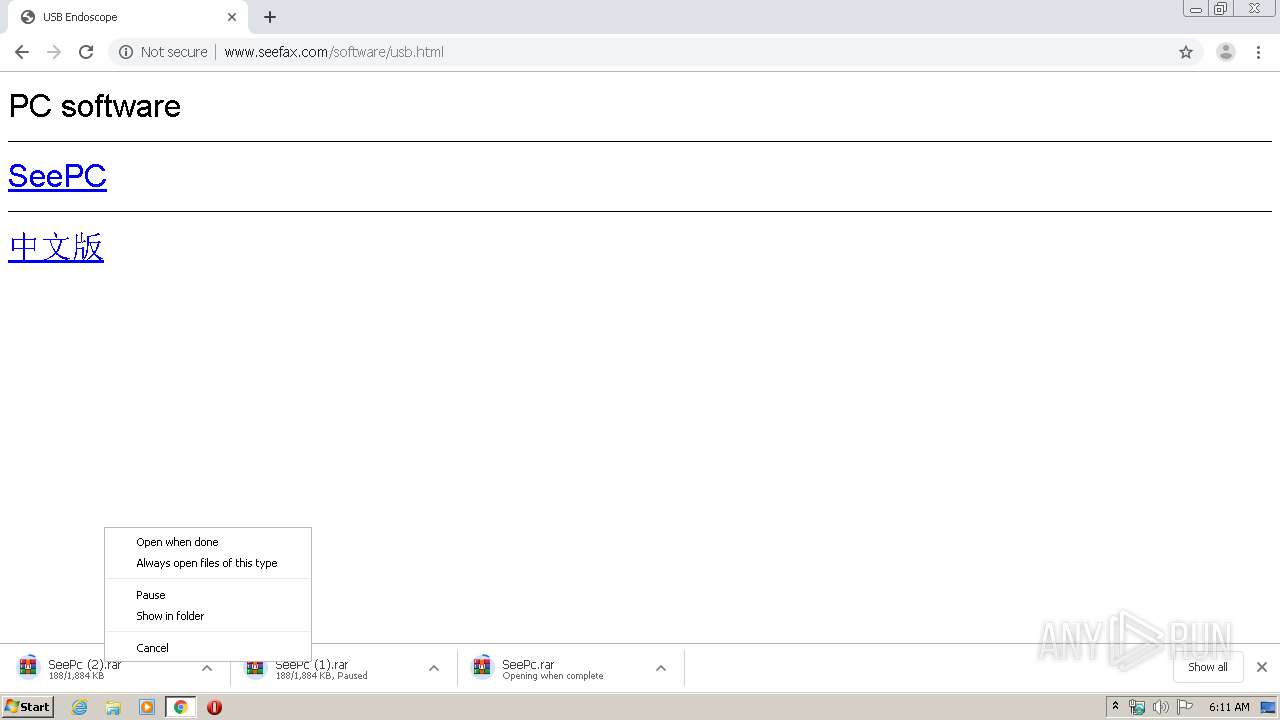1280x720 pixels.
Task: Restore down the Chrome window
Action: click(x=1221, y=8)
